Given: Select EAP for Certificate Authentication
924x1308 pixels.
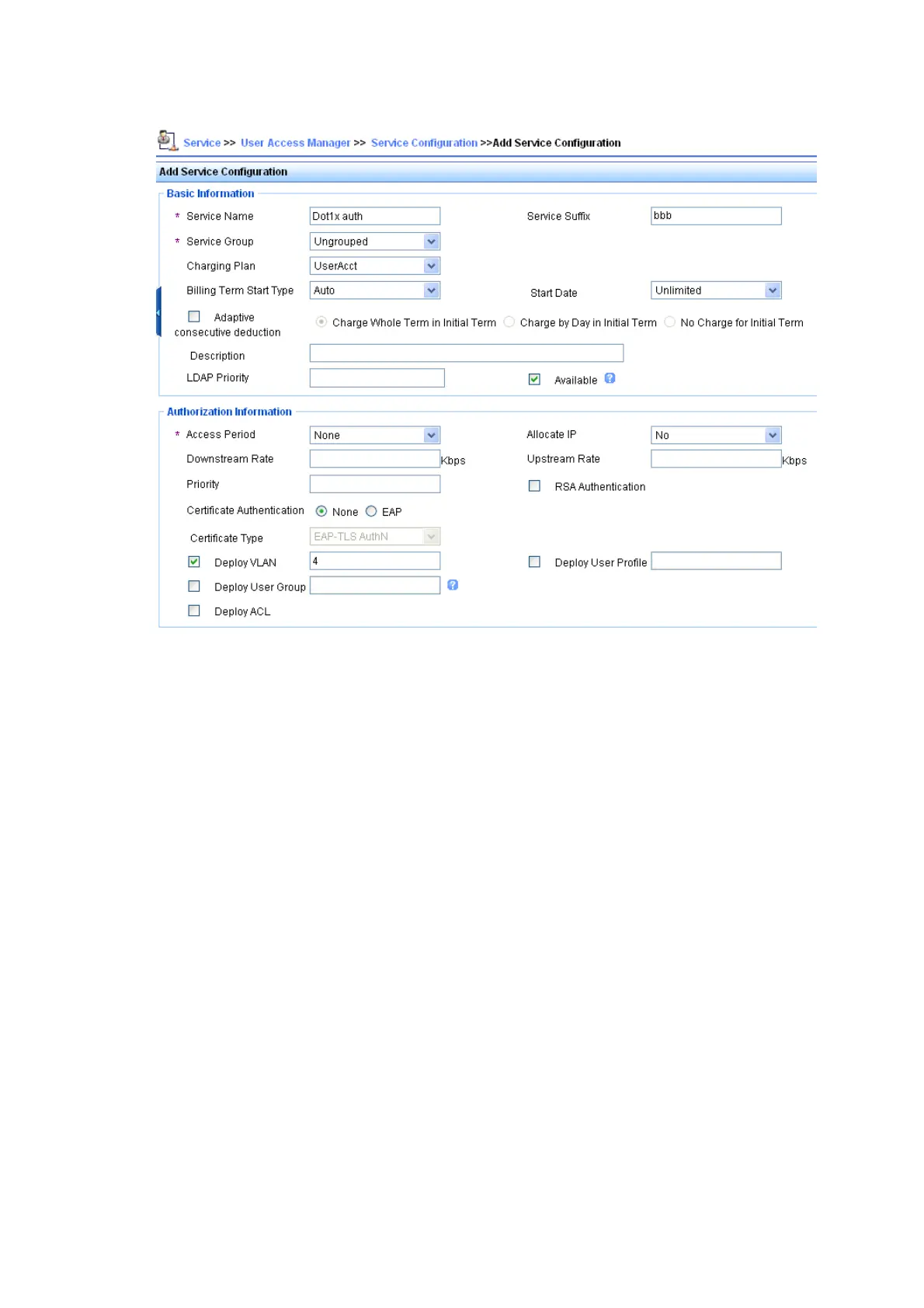Looking at the screenshot, I should (x=371, y=511).
